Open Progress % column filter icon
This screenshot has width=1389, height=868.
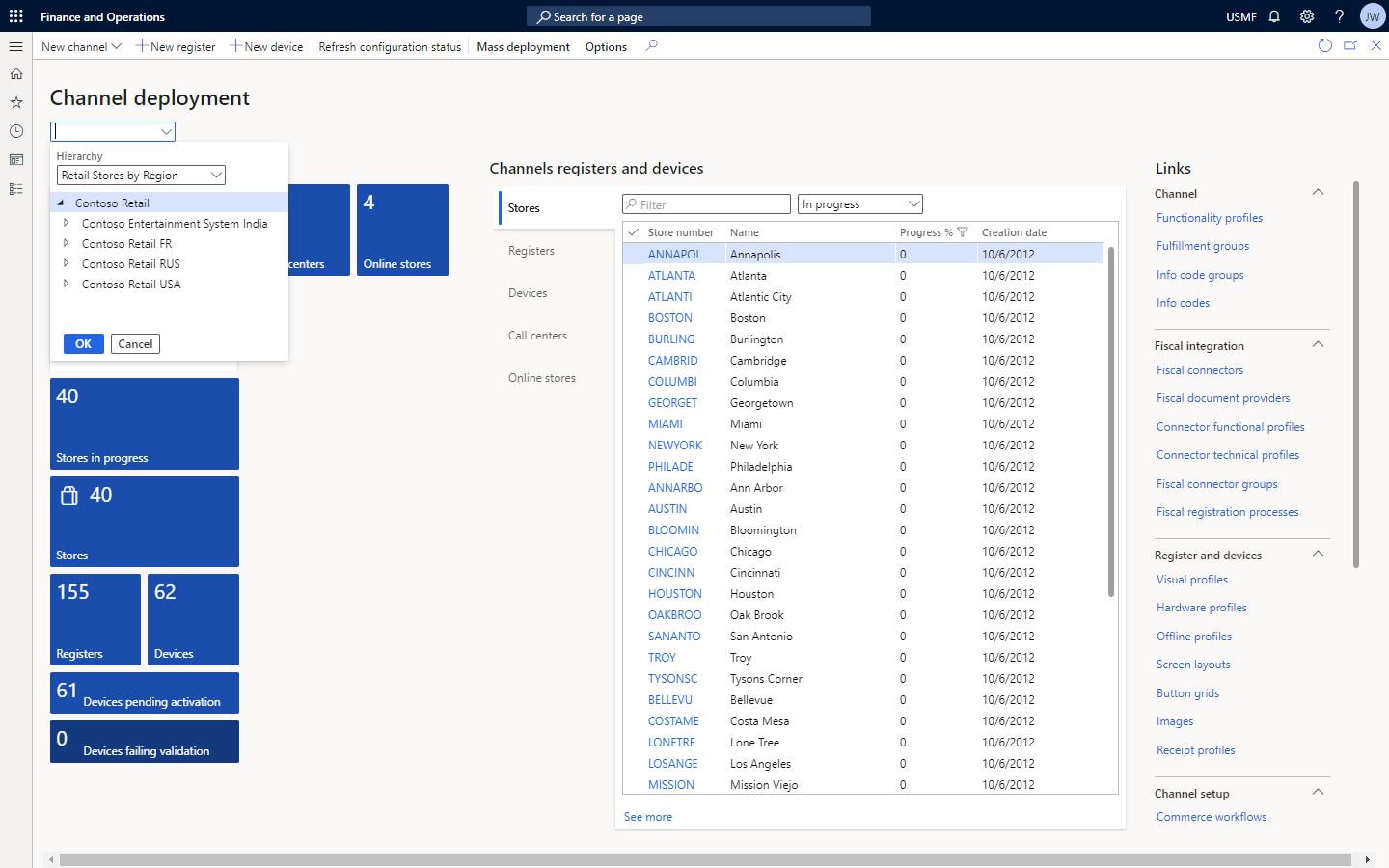[962, 232]
